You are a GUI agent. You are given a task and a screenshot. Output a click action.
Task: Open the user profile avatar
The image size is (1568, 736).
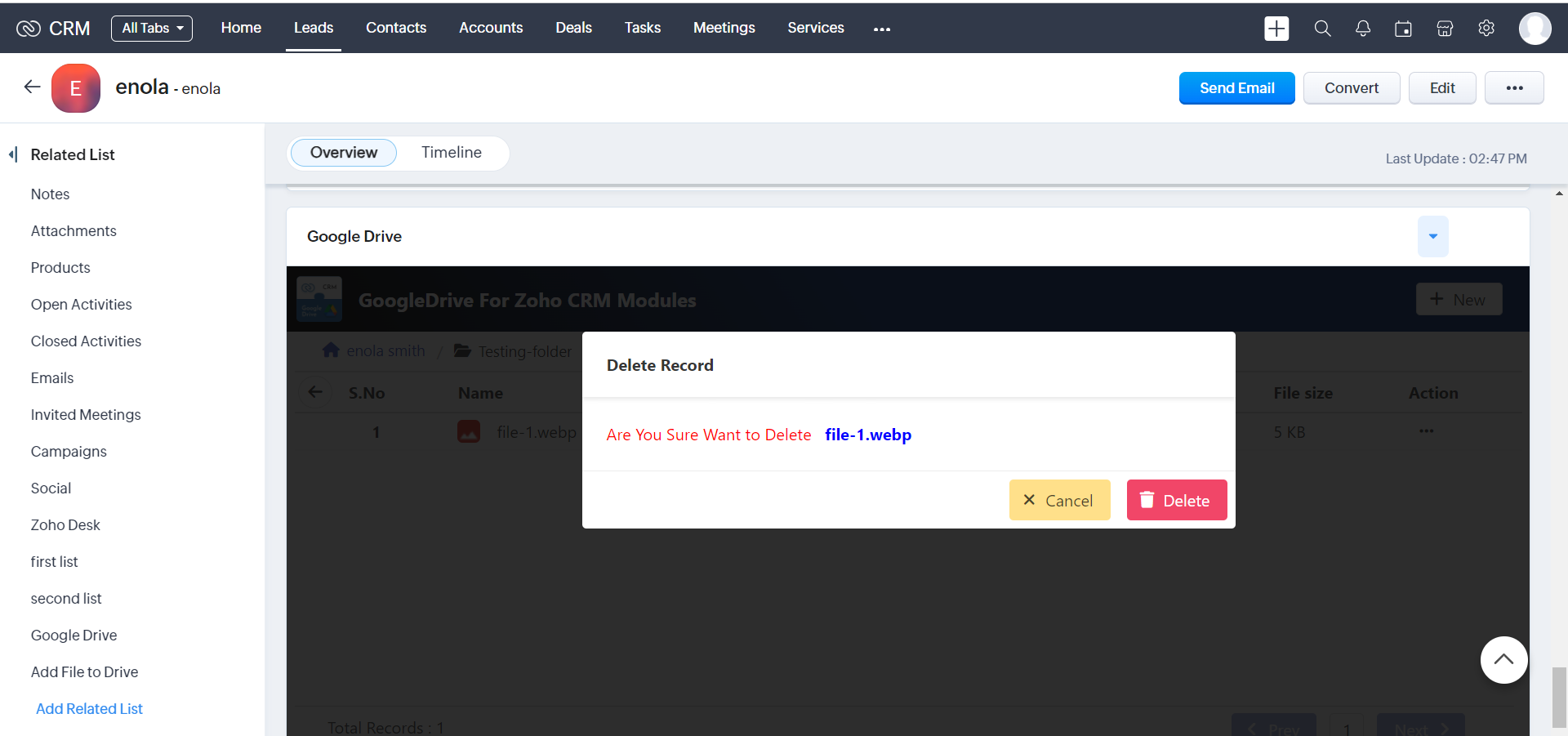coord(1535,29)
